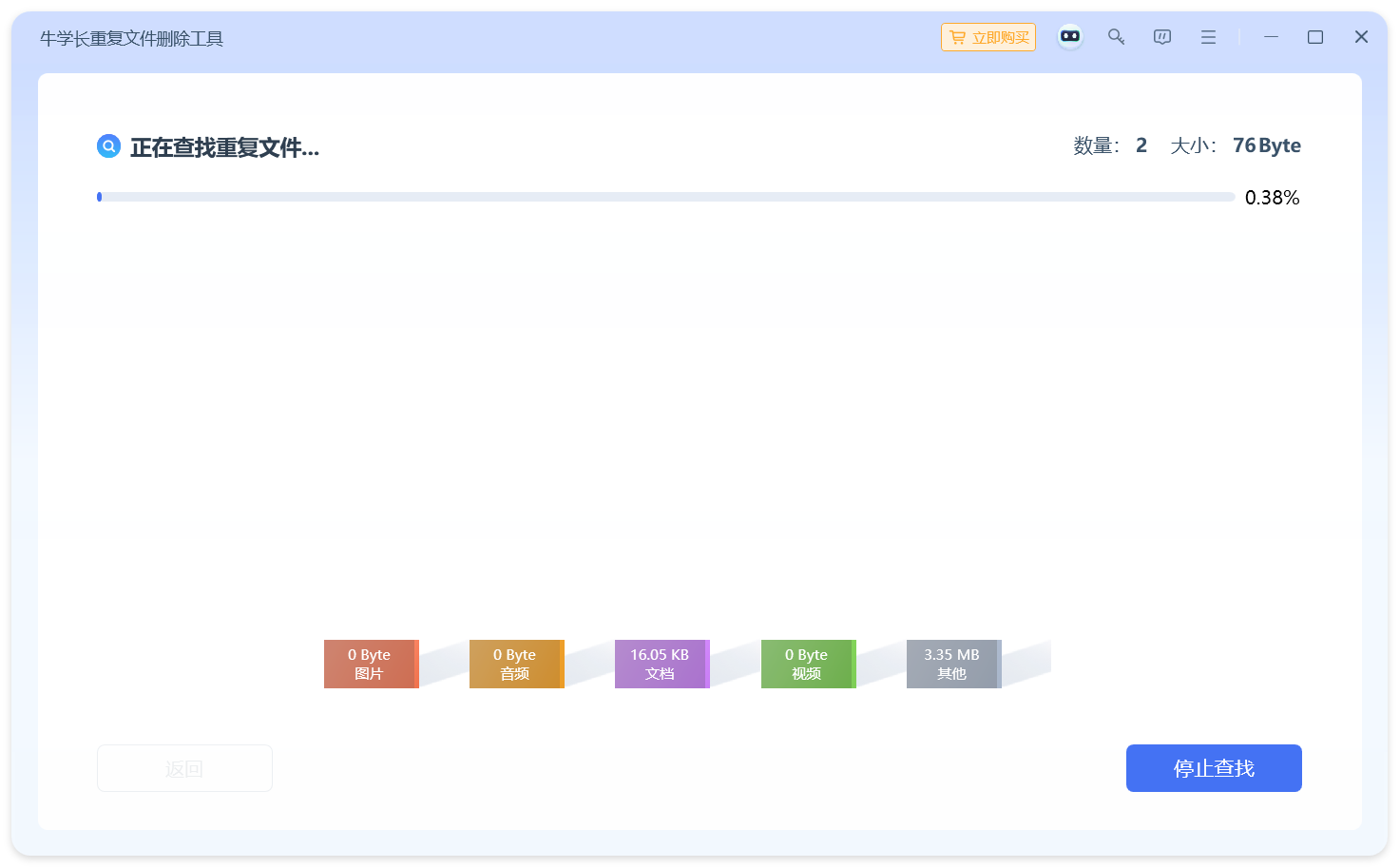1400x868 pixels.
Task: Maximize the application window
Action: click(1315, 37)
